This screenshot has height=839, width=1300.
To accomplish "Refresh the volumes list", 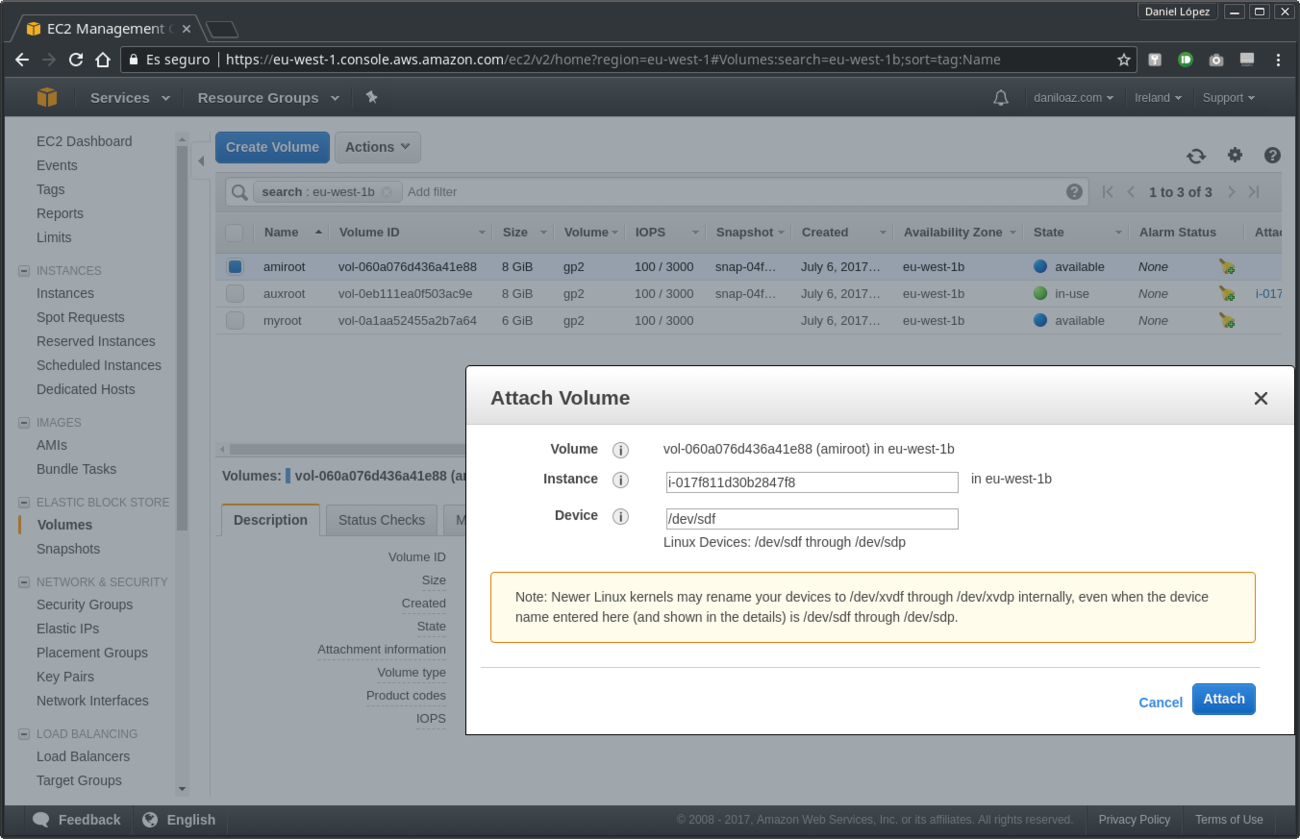I will click(x=1196, y=156).
